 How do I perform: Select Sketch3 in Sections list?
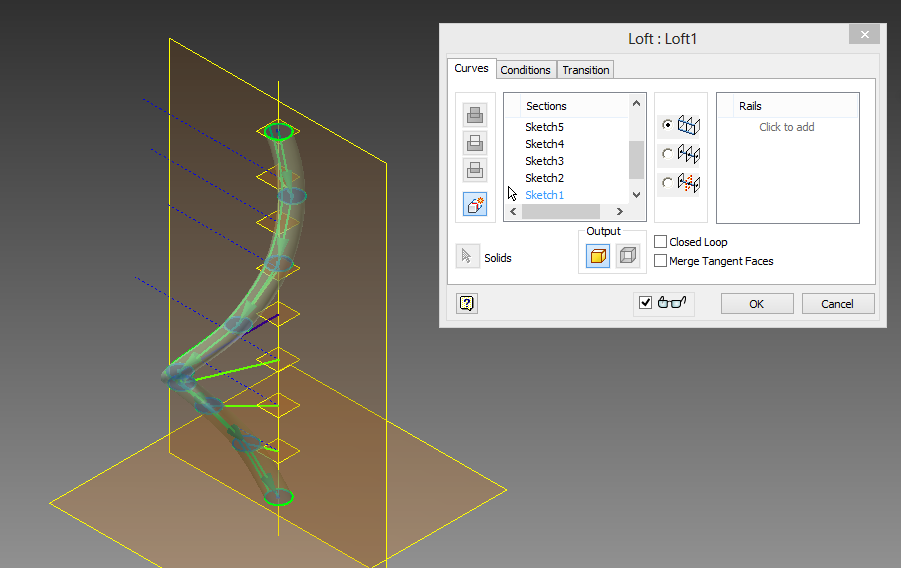coord(544,161)
